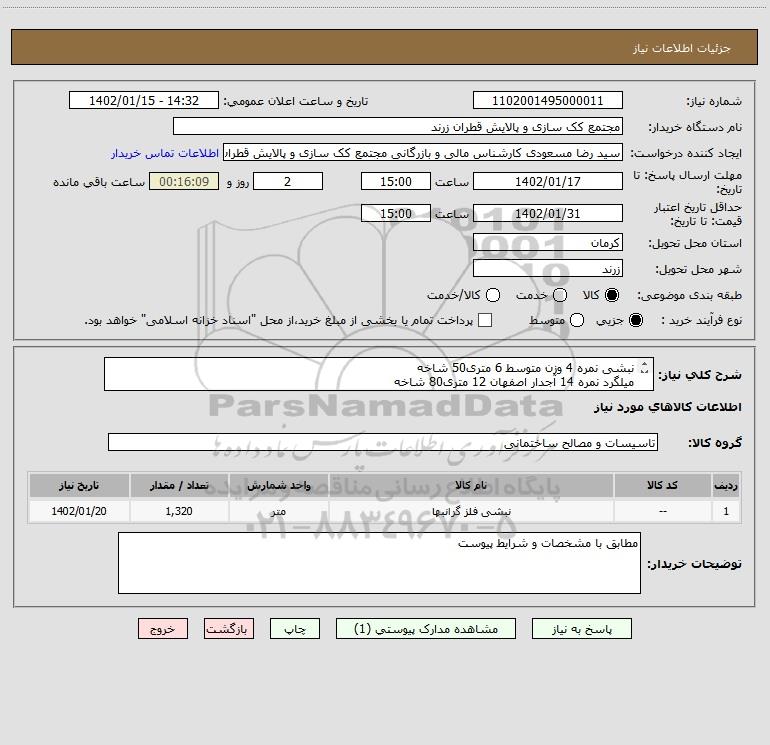Click the نام دستگاه خریدار field

click(398, 126)
